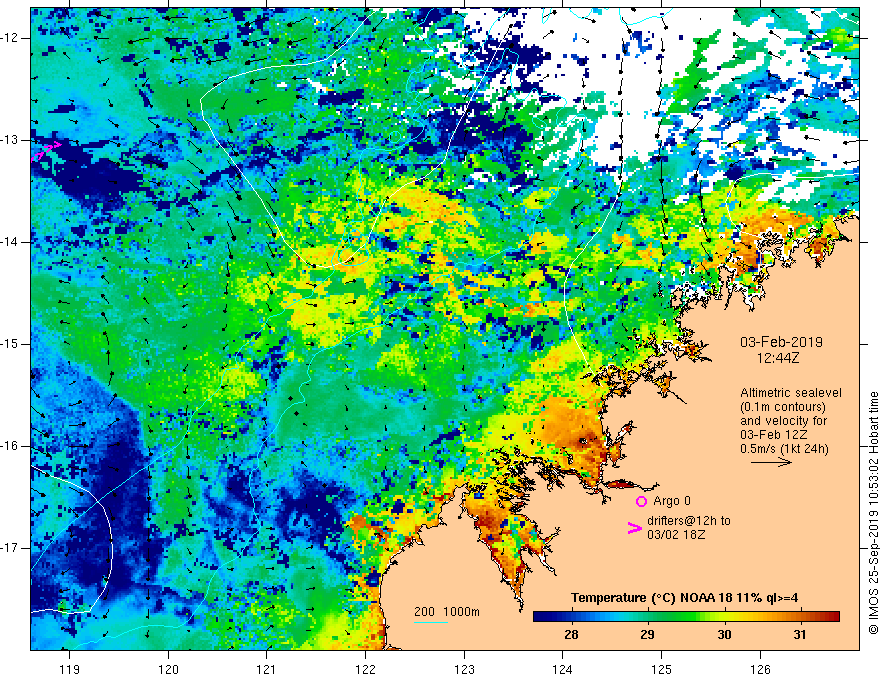Click latitude axis label -15
Viewport: 880px width, 680px height.
coord(10,344)
